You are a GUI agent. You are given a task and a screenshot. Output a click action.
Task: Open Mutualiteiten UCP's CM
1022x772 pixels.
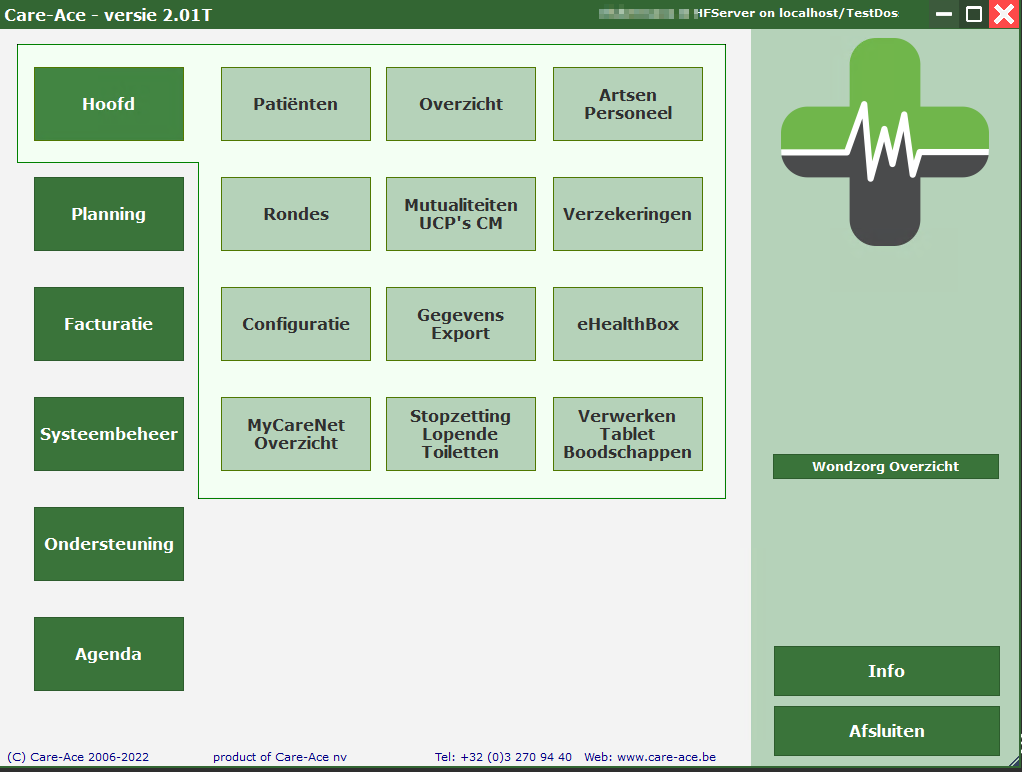point(461,214)
